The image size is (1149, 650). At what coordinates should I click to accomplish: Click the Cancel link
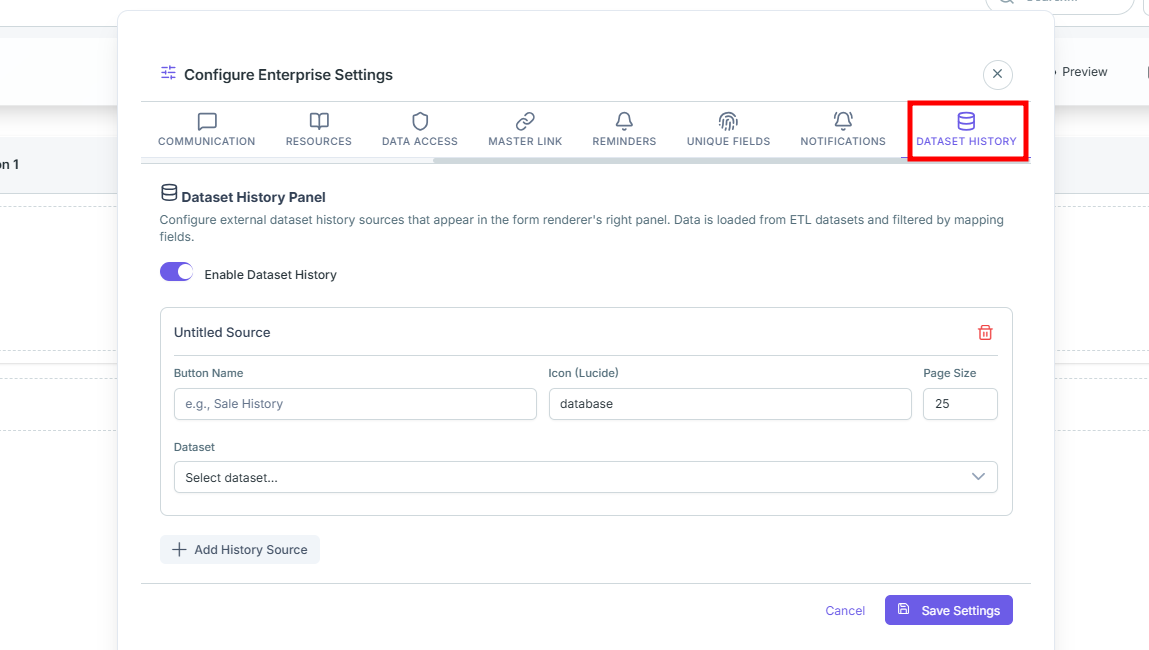[x=845, y=610]
